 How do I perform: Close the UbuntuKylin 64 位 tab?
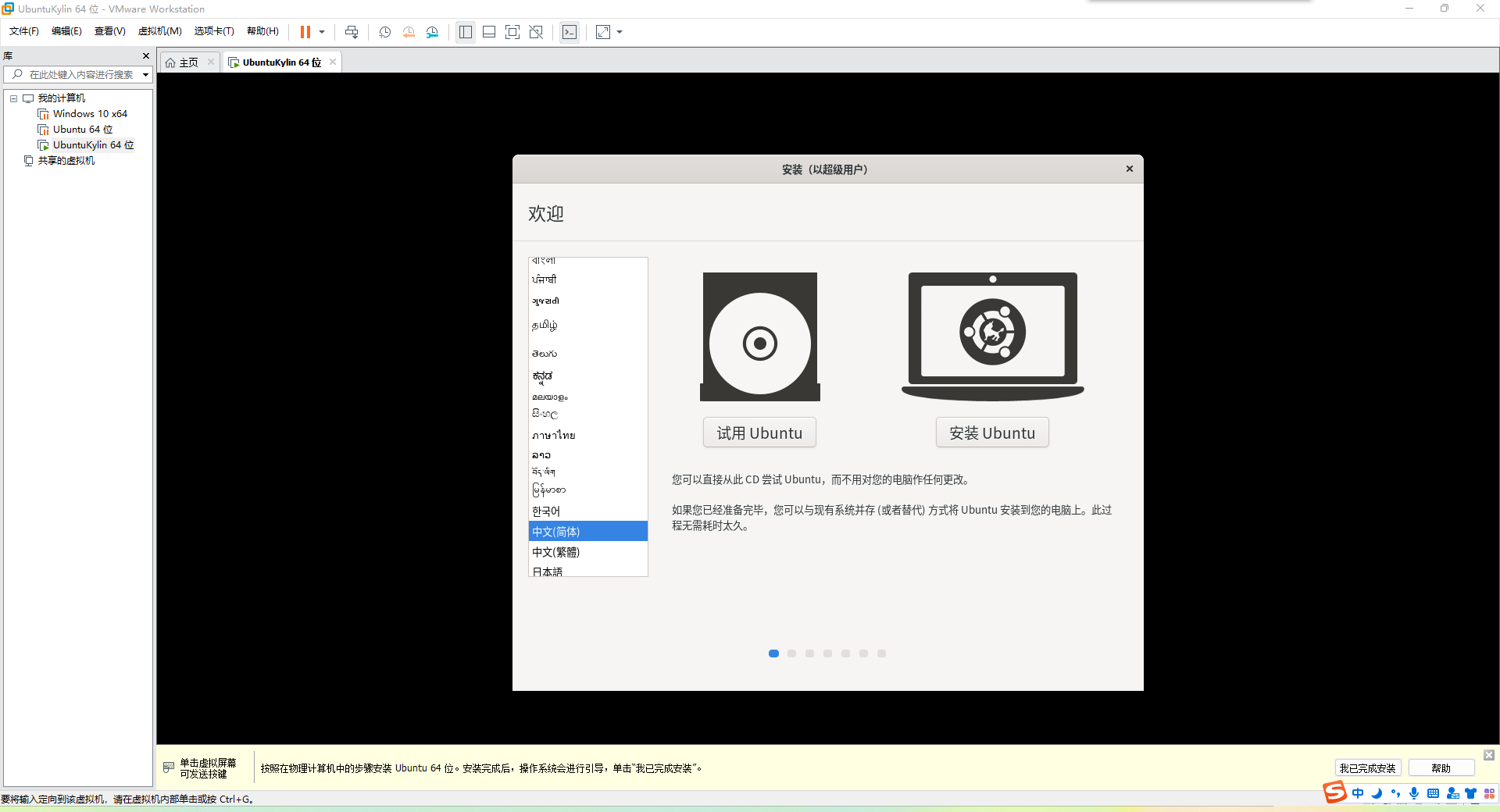tap(333, 62)
